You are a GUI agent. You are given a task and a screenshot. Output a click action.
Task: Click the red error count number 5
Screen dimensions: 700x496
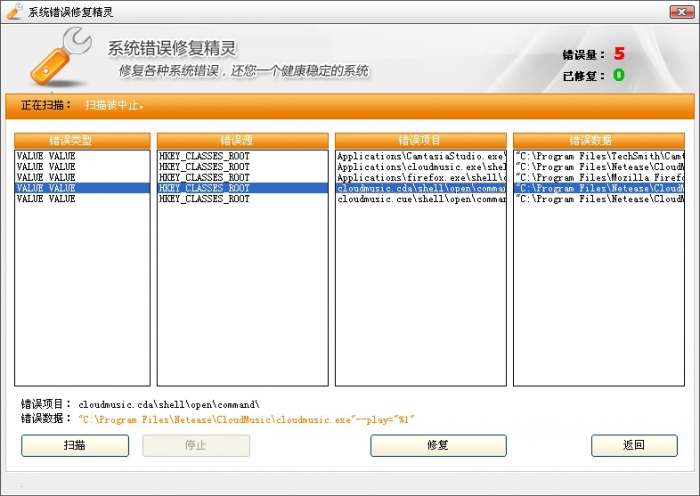[619, 54]
